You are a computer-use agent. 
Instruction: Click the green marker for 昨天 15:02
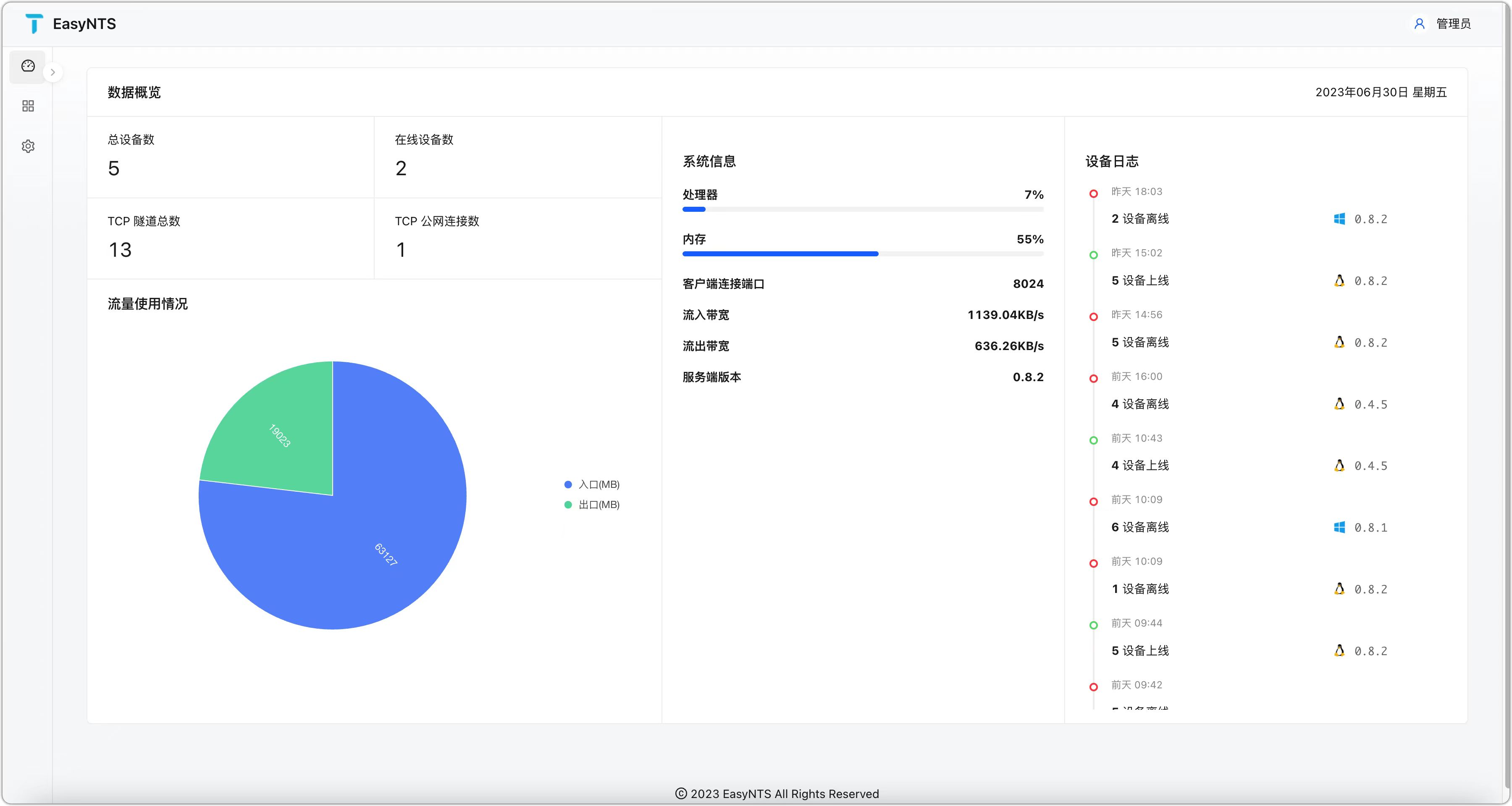1094,255
